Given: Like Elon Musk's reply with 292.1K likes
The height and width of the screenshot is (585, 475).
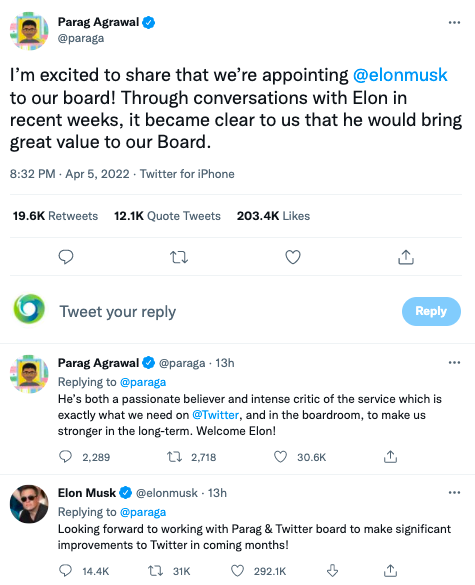Looking at the screenshot, I should [237, 571].
